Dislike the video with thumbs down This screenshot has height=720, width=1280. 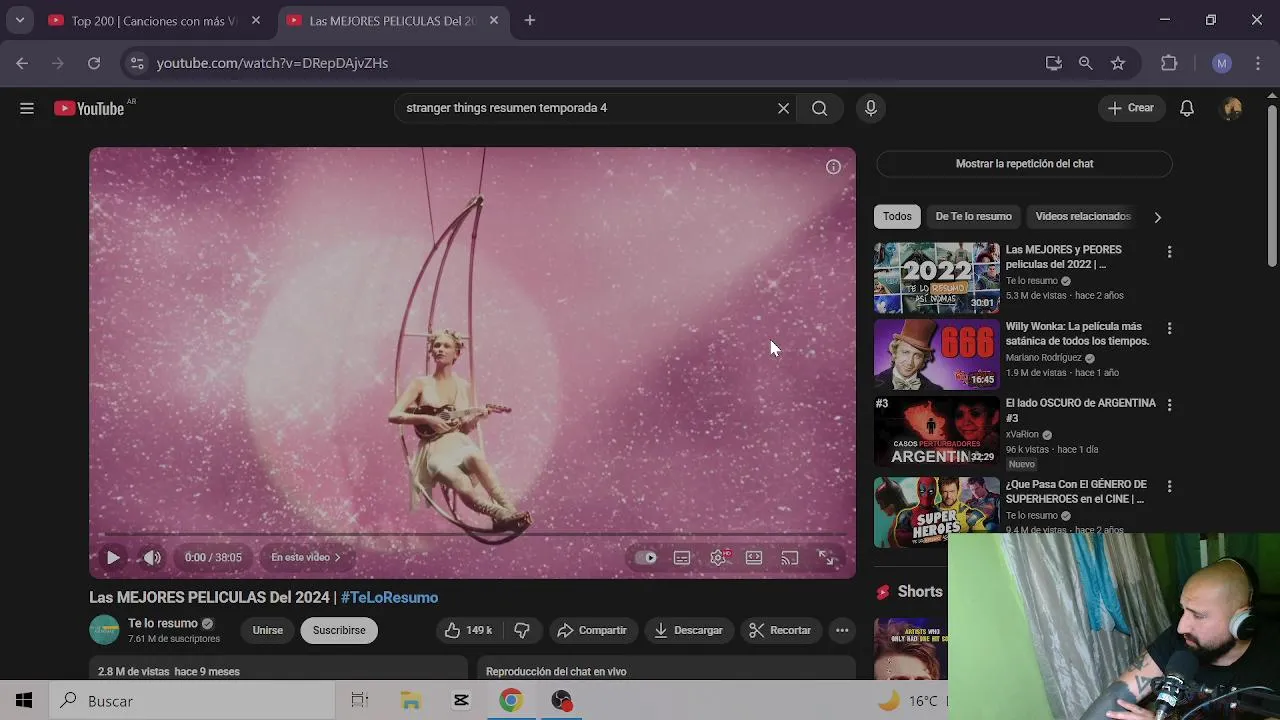click(x=522, y=630)
